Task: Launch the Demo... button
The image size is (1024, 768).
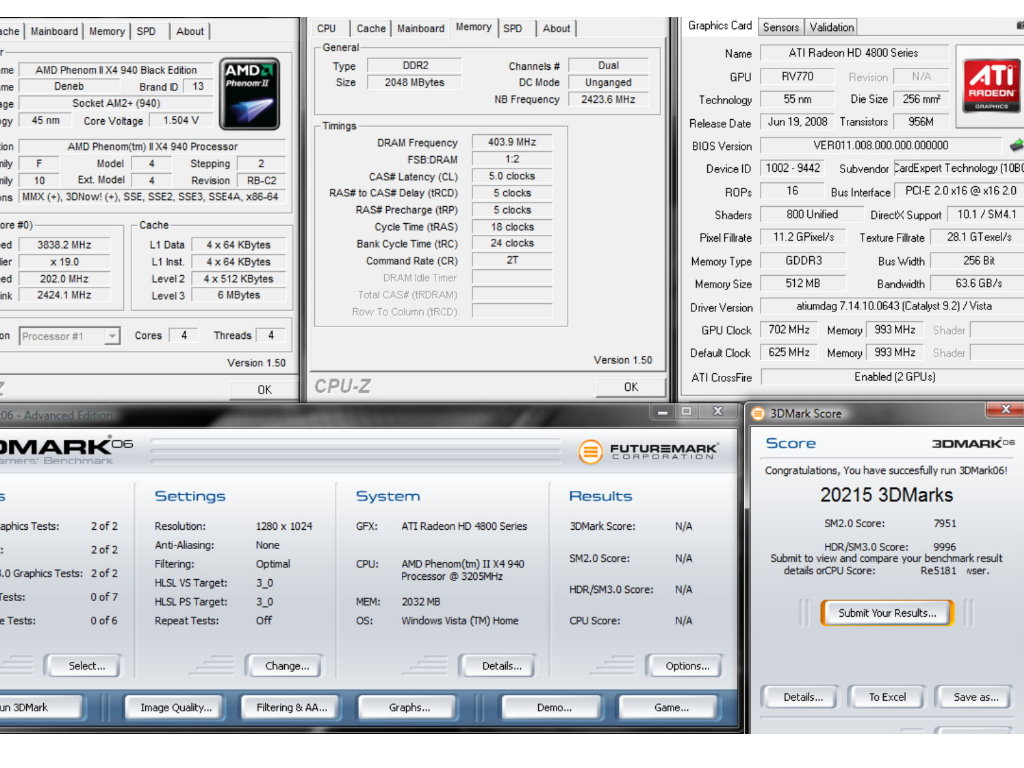Action: 551,707
